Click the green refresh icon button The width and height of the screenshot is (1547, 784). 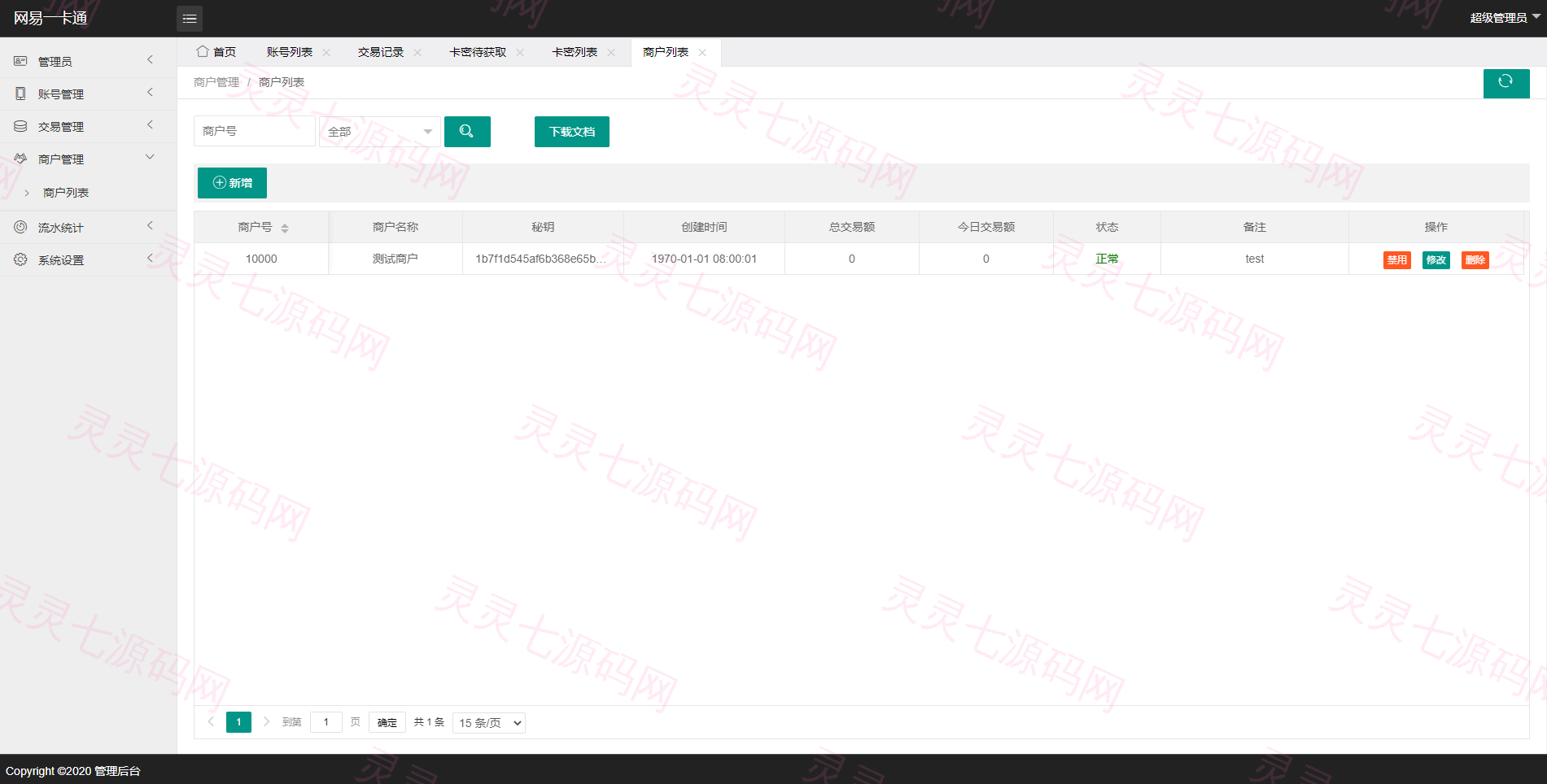1505,81
